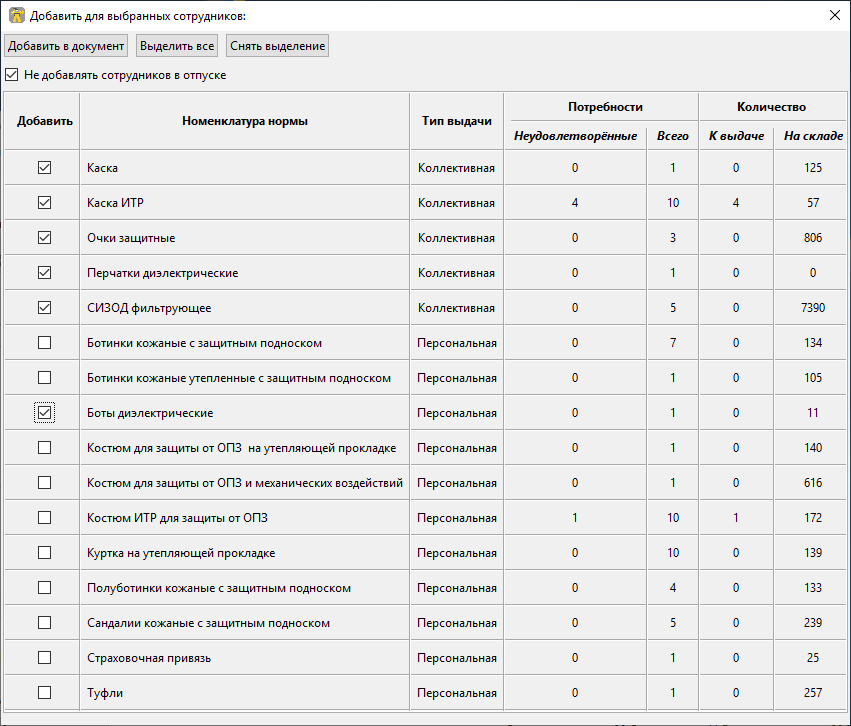
Task: Check 'Страховочная привязь' row checkbox
Action: tap(45, 658)
